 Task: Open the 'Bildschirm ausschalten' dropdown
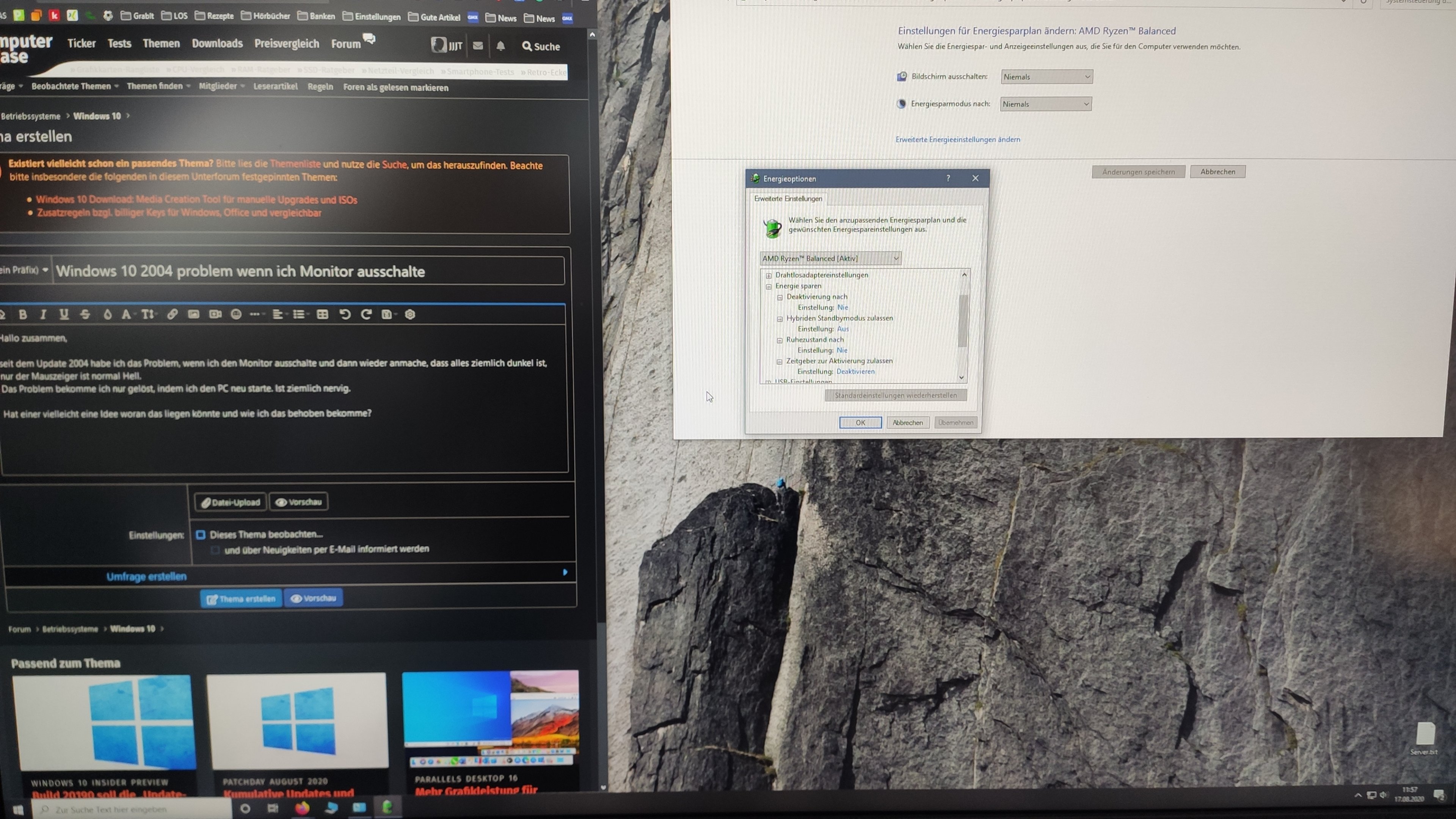pyautogui.click(x=1046, y=77)
